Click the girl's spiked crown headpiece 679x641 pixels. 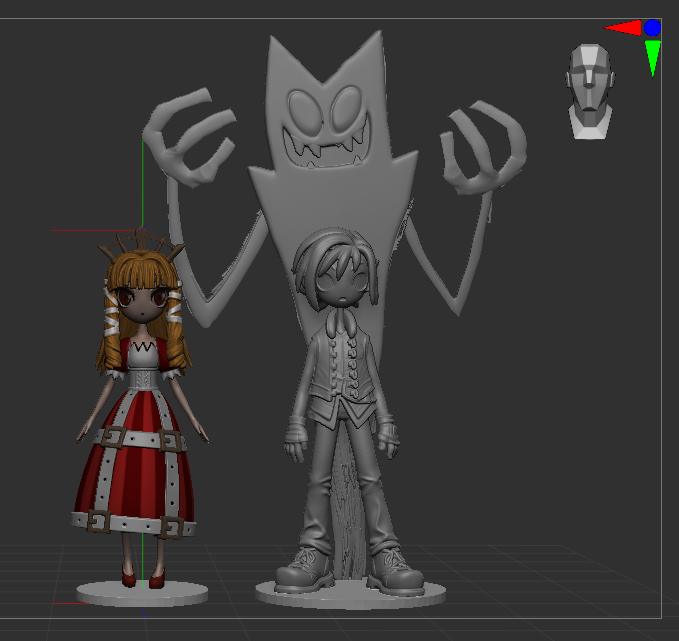141,245
